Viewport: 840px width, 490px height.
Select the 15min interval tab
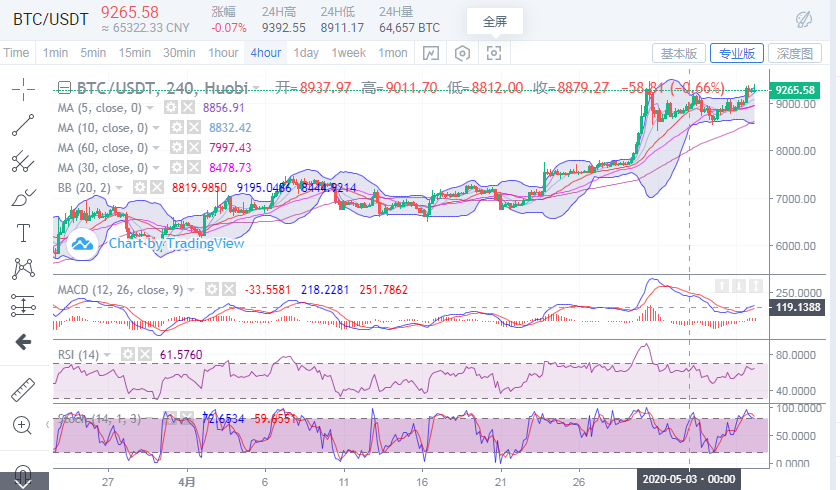tap(134, 53)
